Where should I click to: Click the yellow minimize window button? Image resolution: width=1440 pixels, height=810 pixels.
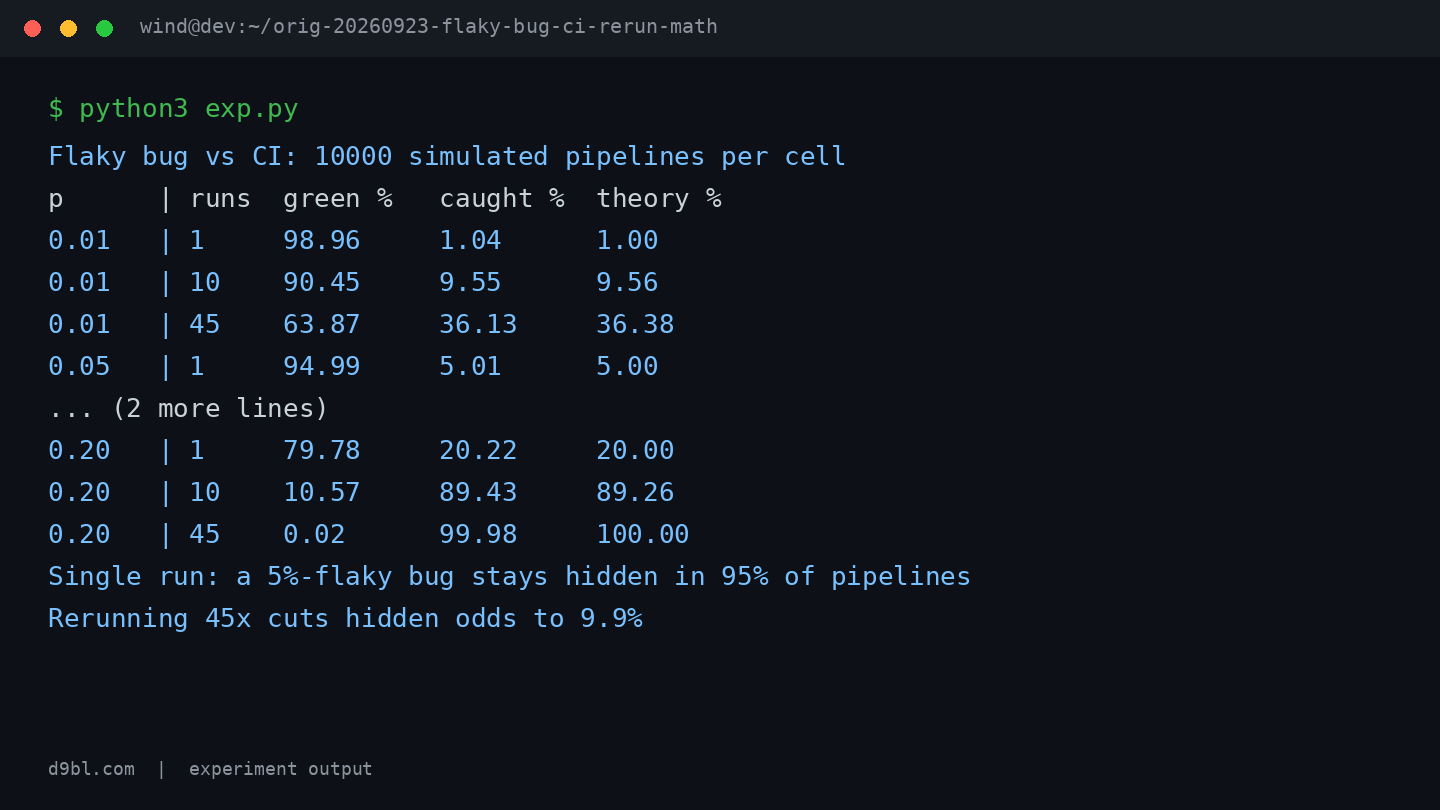68,28
